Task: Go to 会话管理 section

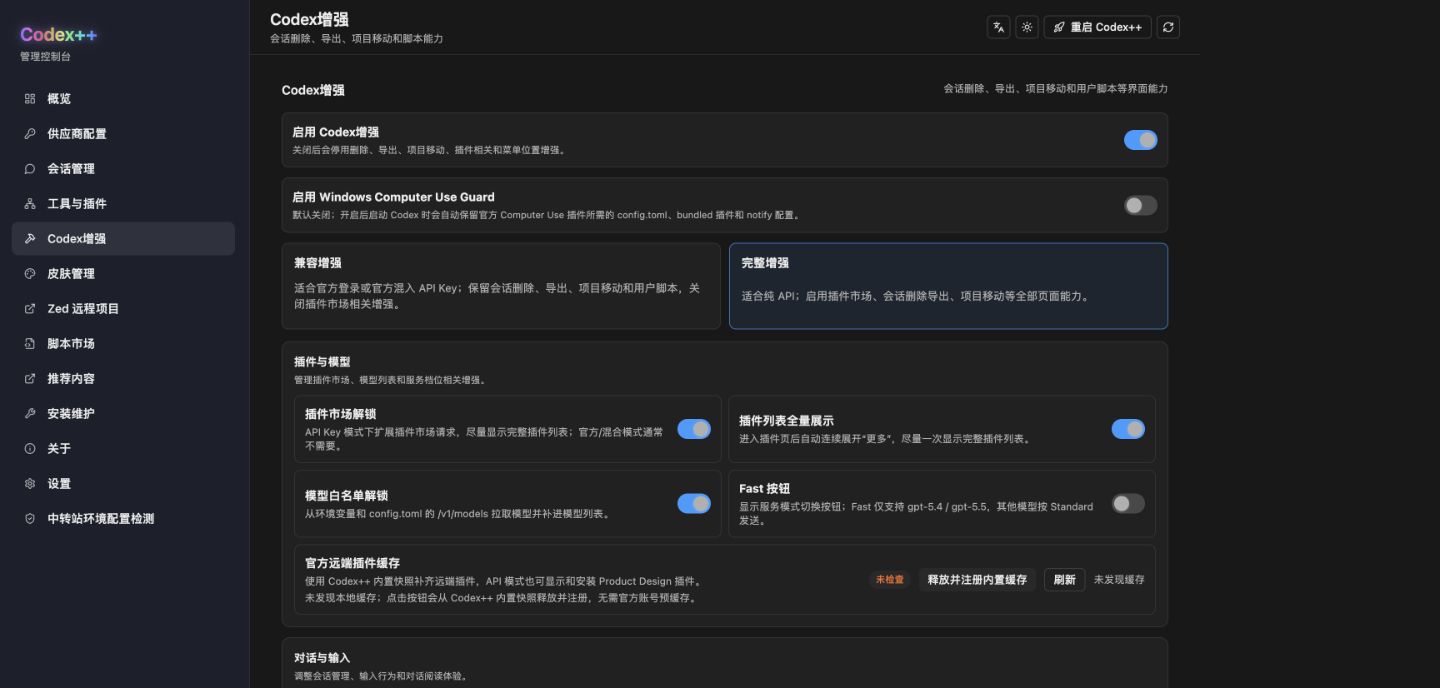Action: (123, 169)
